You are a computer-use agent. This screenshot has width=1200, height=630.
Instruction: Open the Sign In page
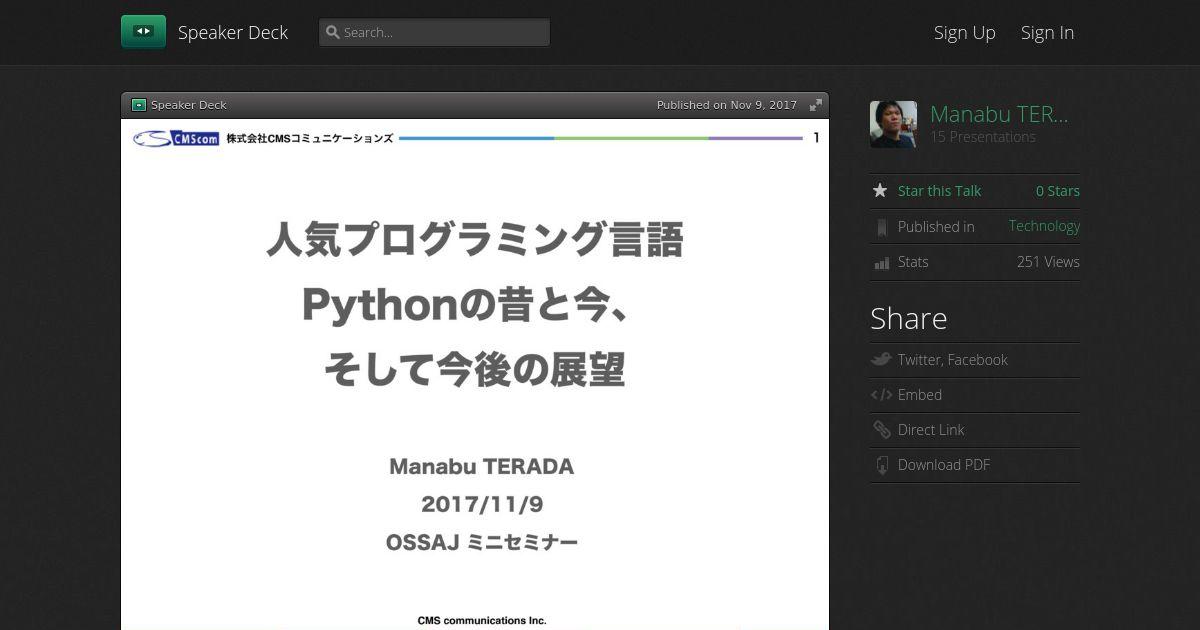click(x=1047, y=32)
